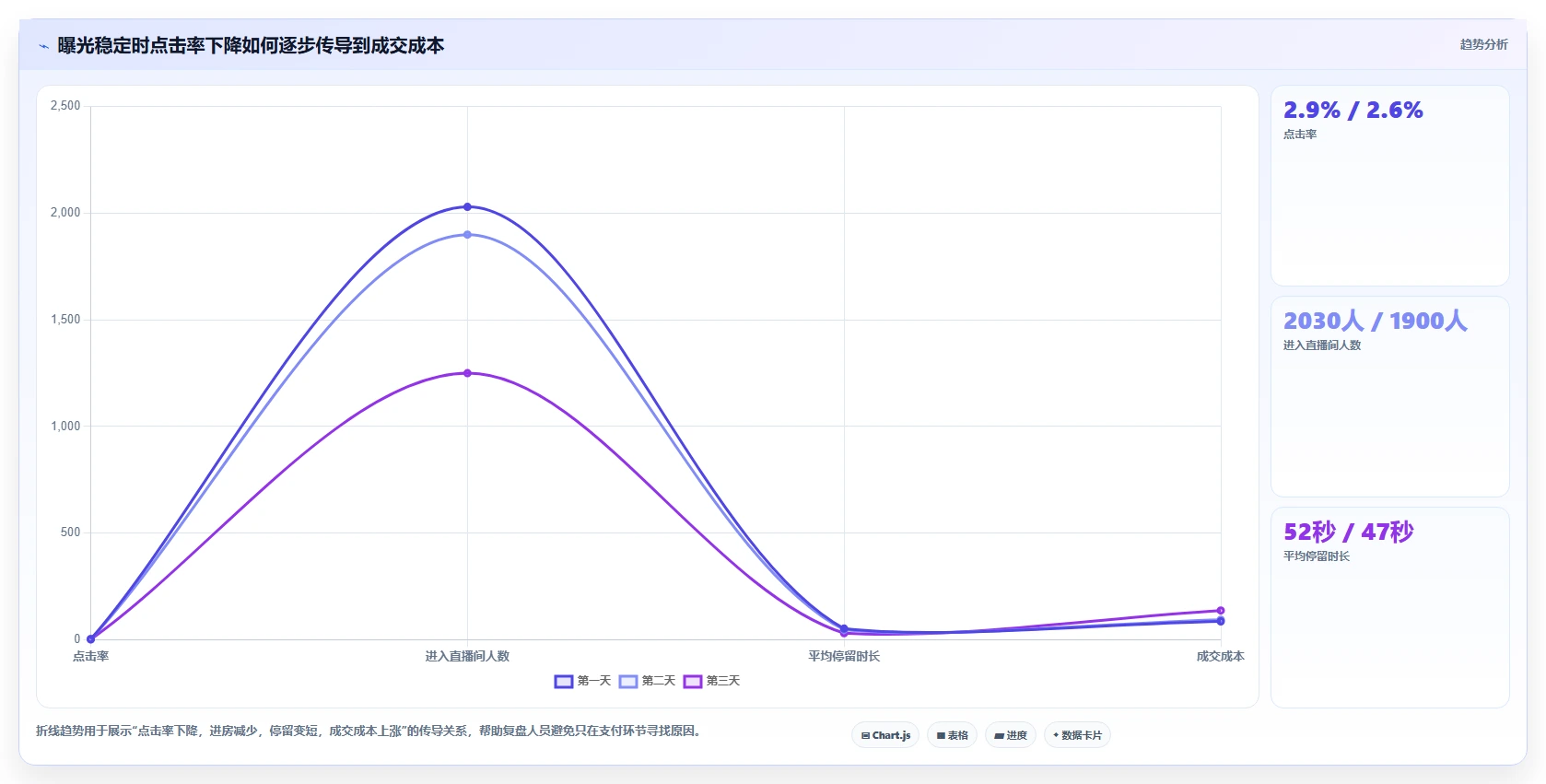Screen dimensions: 1546x784
Task: Click the 进度 tag chip
Action: coord(1011,735)
